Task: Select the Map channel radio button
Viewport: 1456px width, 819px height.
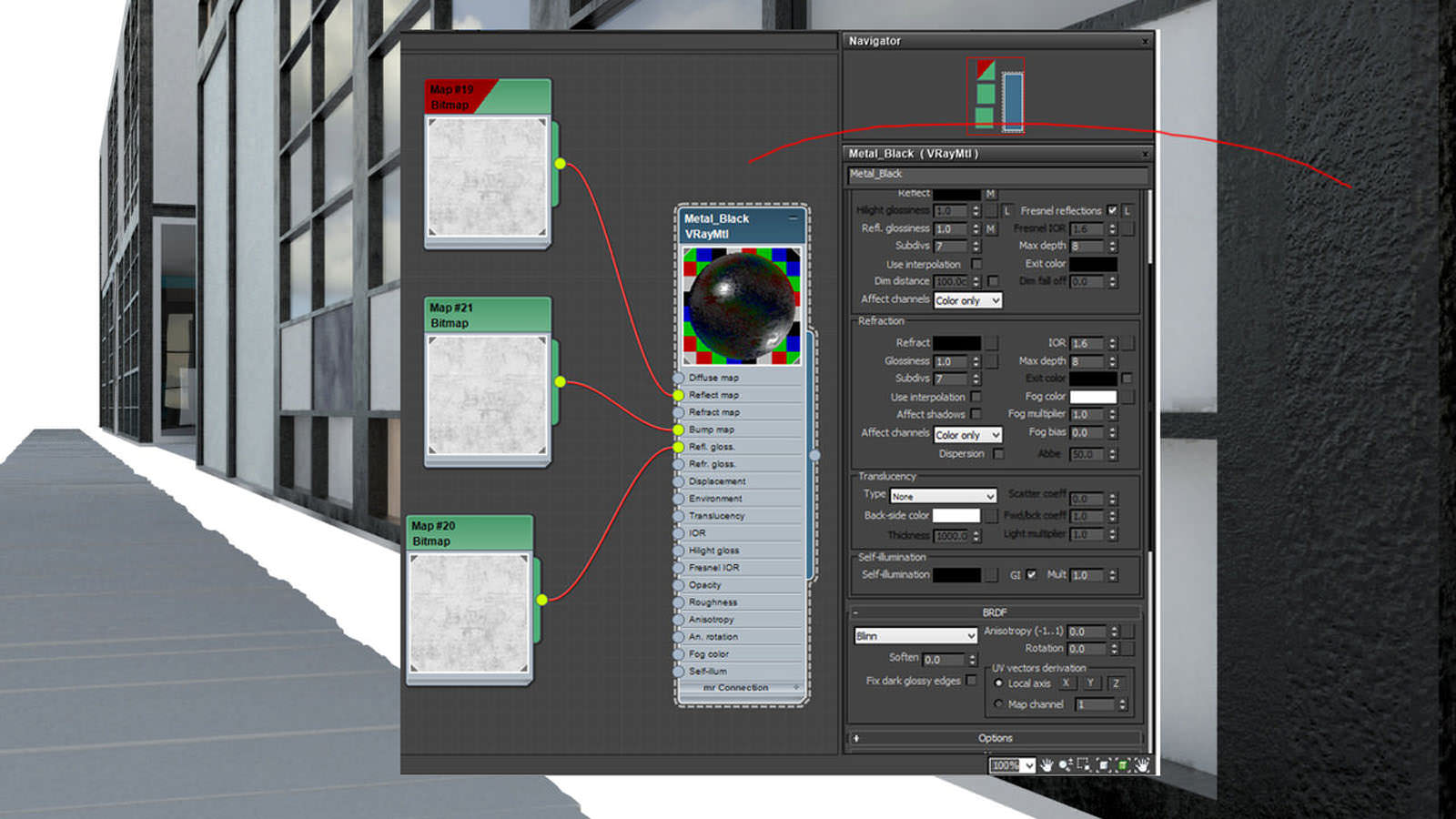Action: pyautogui.click(x=999, y=704)
